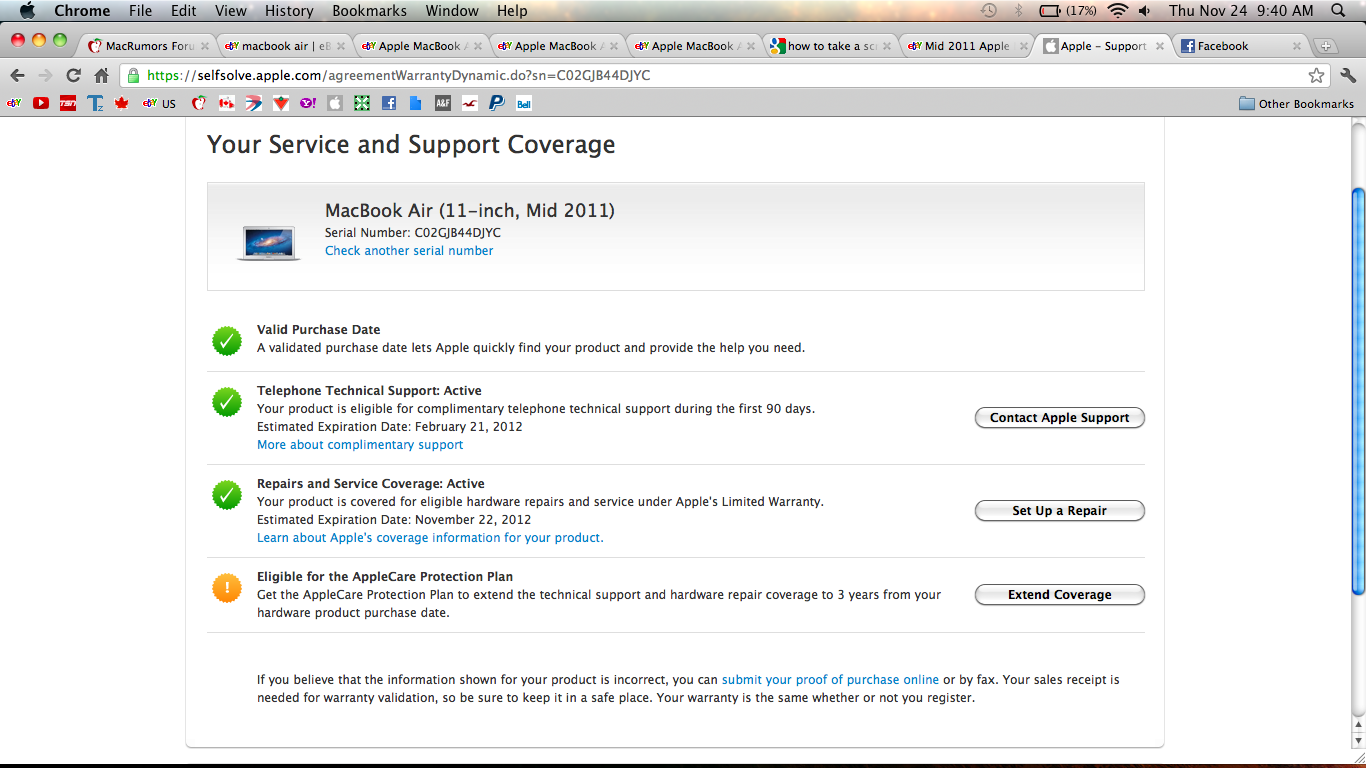Viewport: 1366px width, 768px height.
Task: Switch to the macbook air eBay tab
Action: [x=285, y=46]
